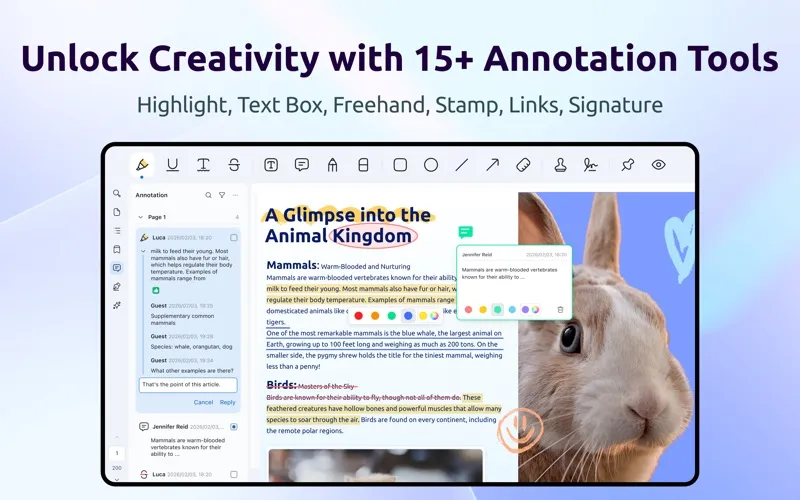Check the box on Luca's highlight annotation
Screen dimensions: 800x500
pyautogui.click(x=234, y=238)
